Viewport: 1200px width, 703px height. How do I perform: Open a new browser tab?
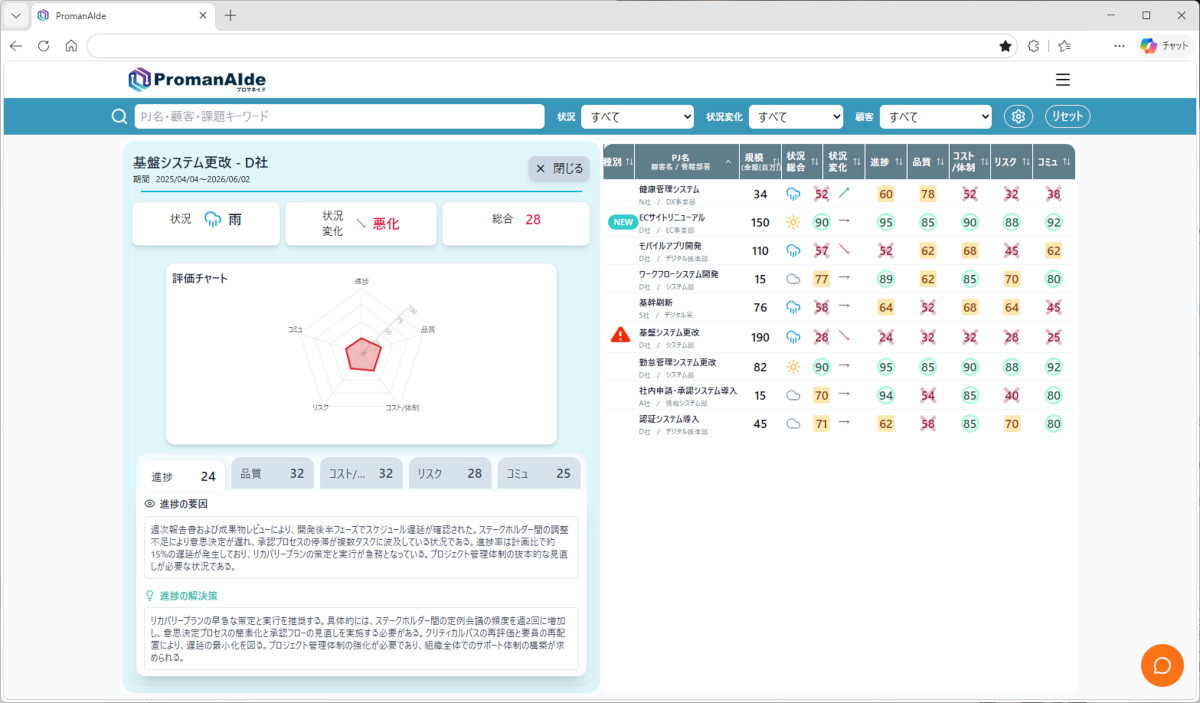231,15
